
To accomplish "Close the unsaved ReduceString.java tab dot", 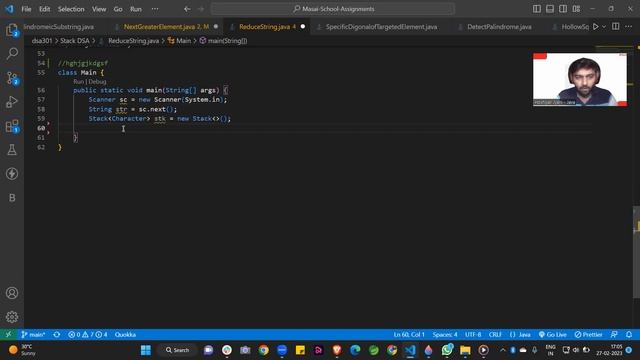I will coord(303,27).
